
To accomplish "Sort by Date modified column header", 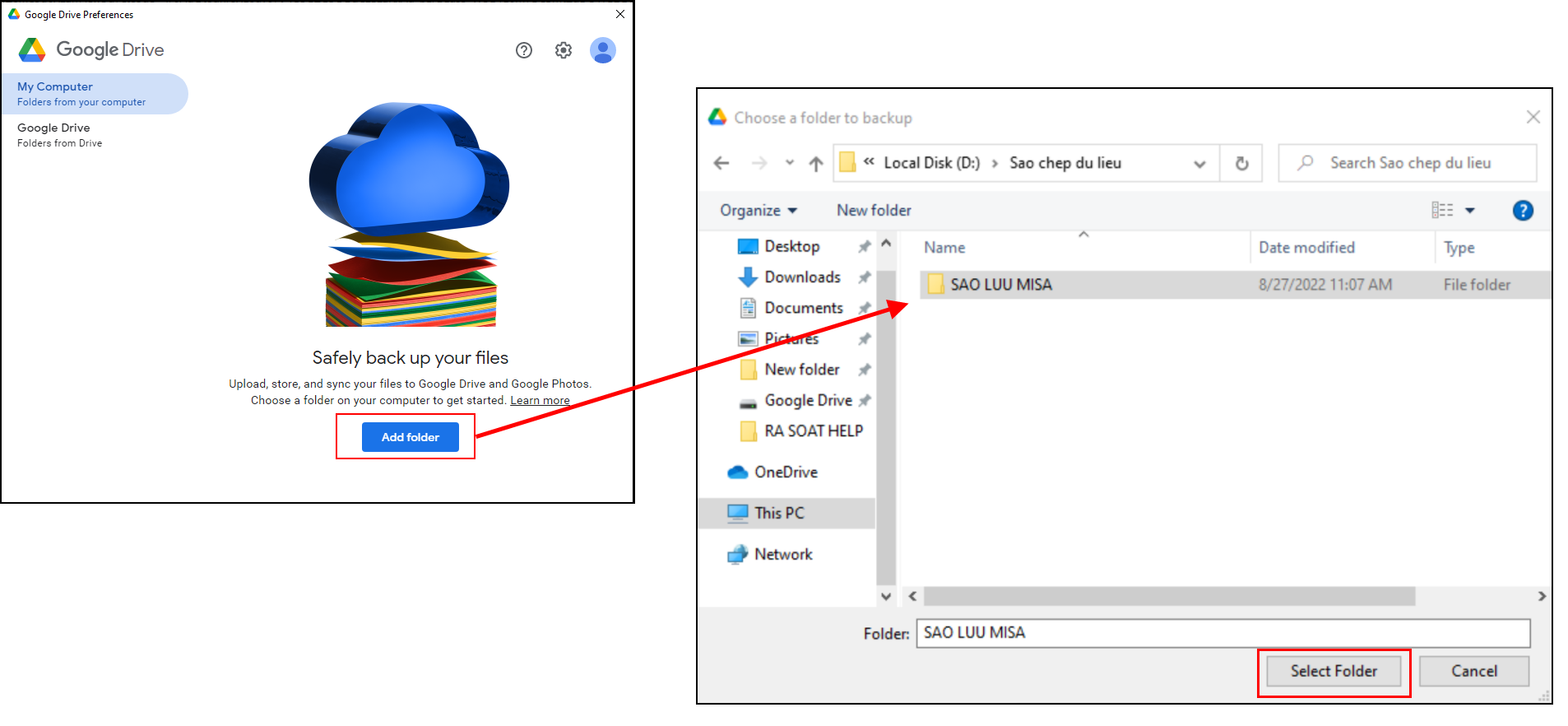I will (1306, 248).
